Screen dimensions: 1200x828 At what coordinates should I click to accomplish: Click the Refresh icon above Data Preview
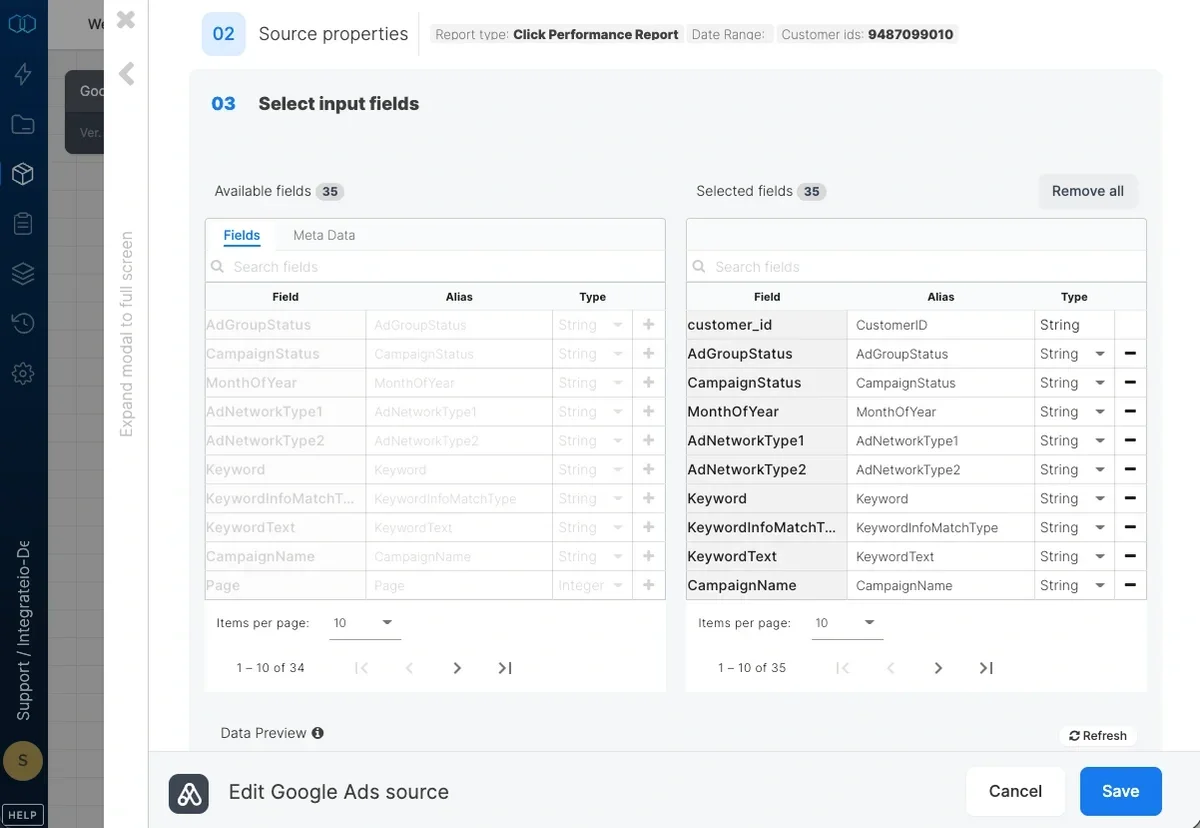[x=1075, y=735]
